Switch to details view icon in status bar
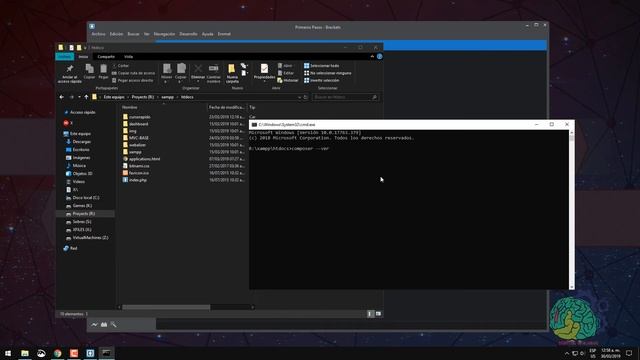The height and width of the screenshot is (360, 640). point(371,314)
